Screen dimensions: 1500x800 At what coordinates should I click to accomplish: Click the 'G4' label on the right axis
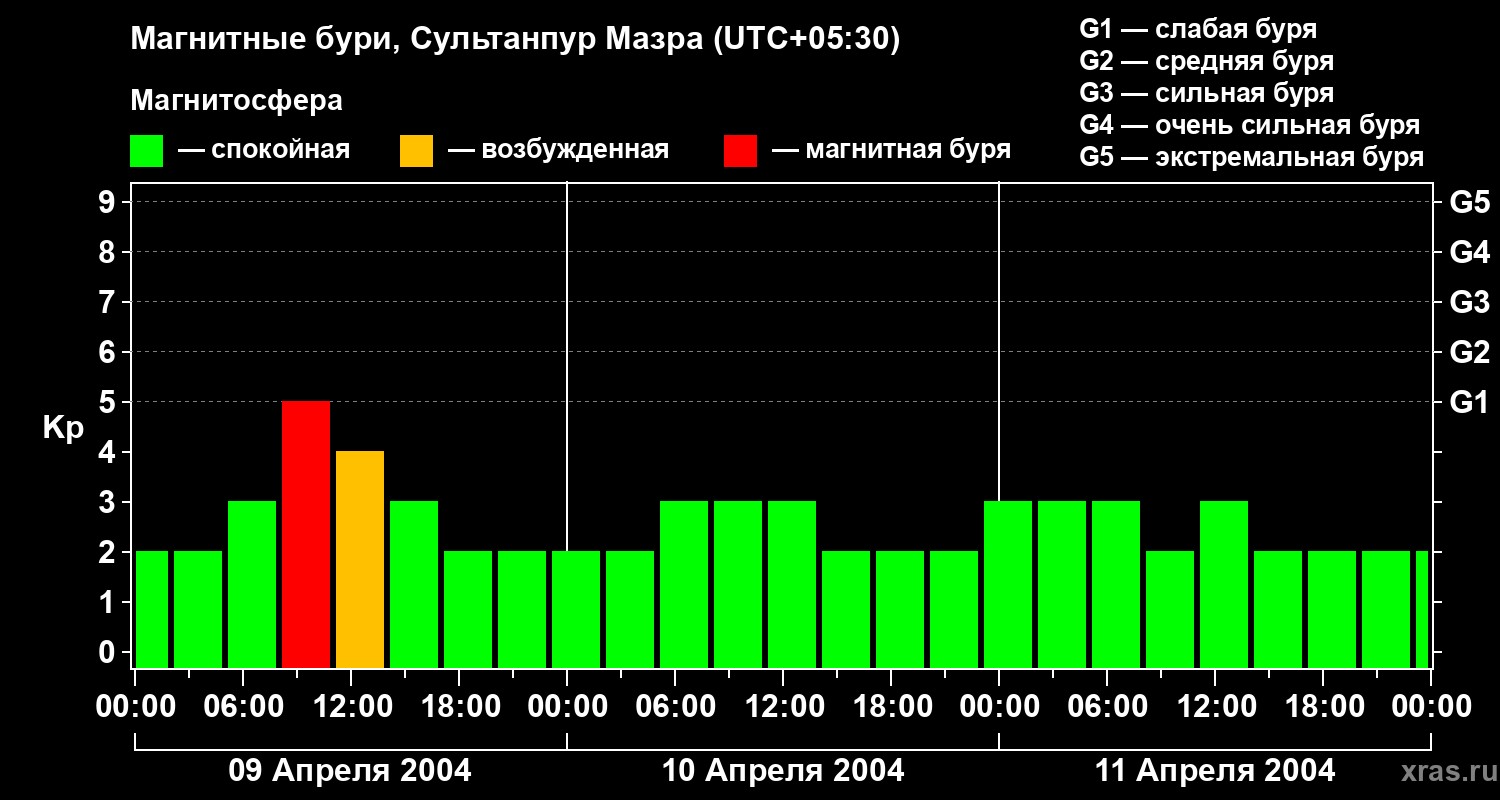coord(1470,252)
